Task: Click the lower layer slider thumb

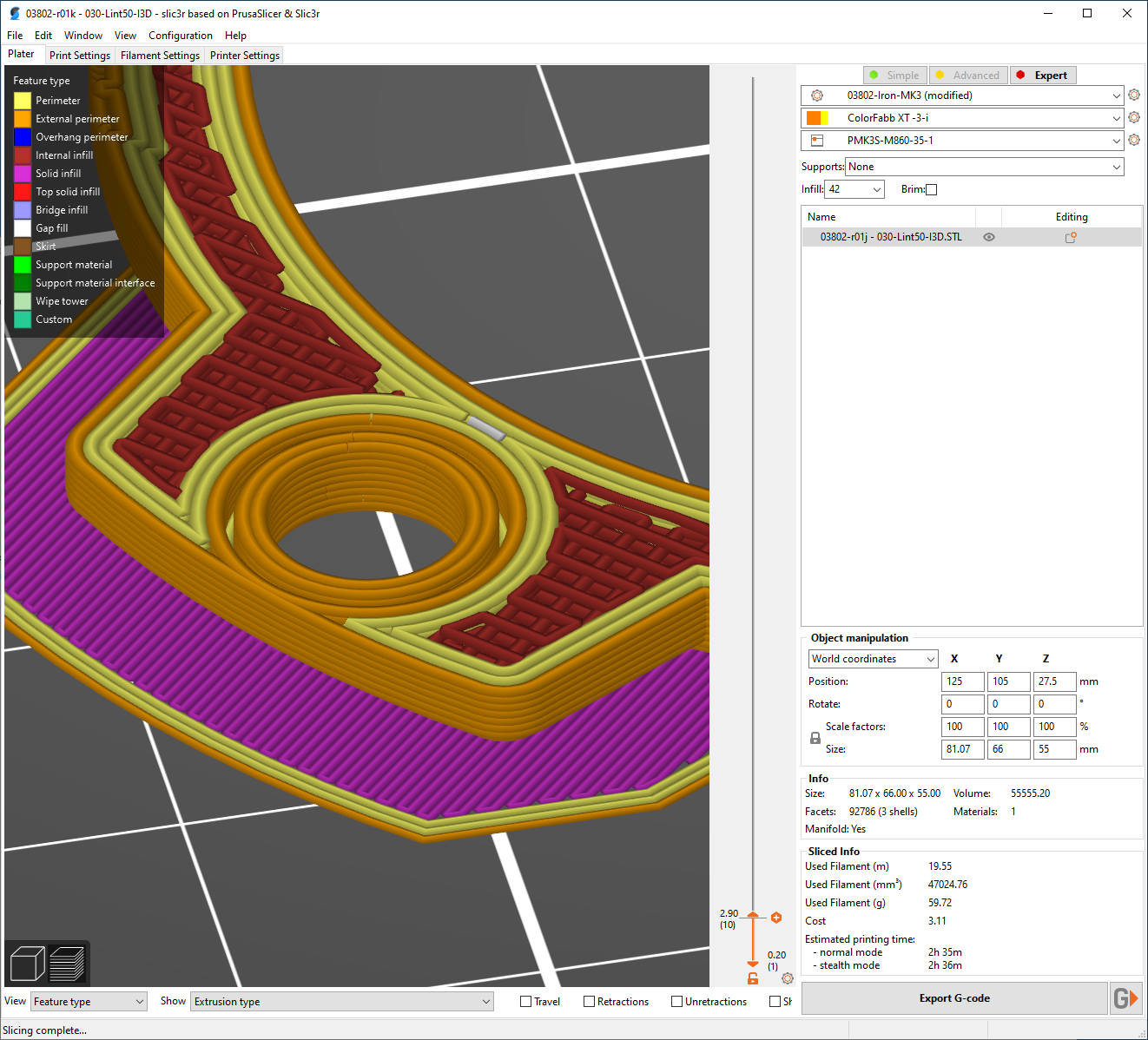Action: click(753, 963)
